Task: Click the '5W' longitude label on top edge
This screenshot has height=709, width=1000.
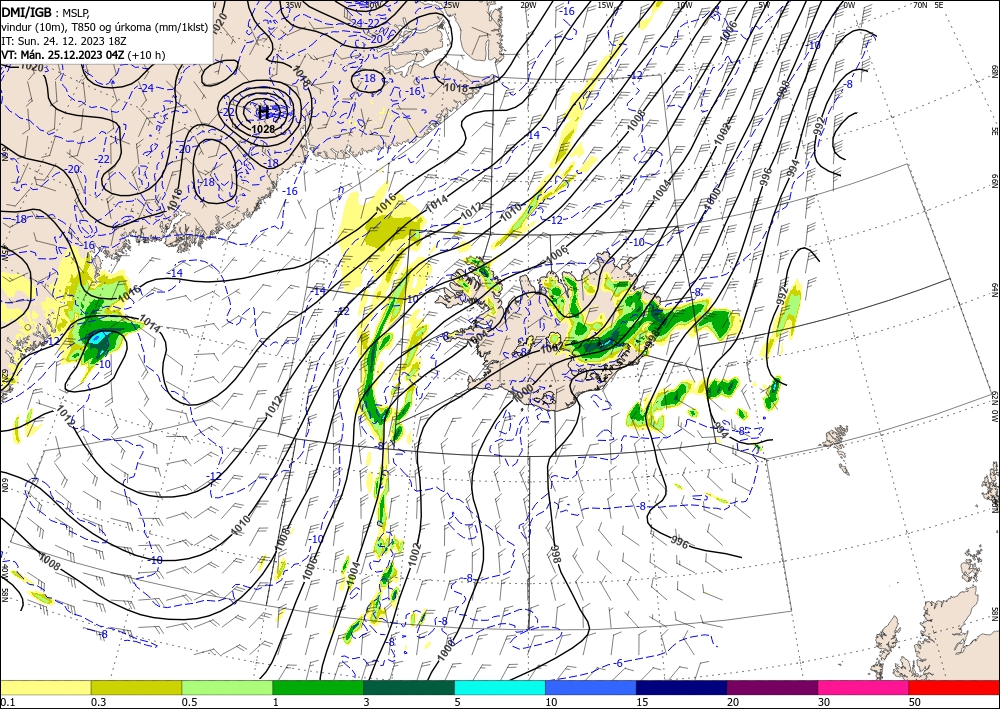Action: coord(764,4)
